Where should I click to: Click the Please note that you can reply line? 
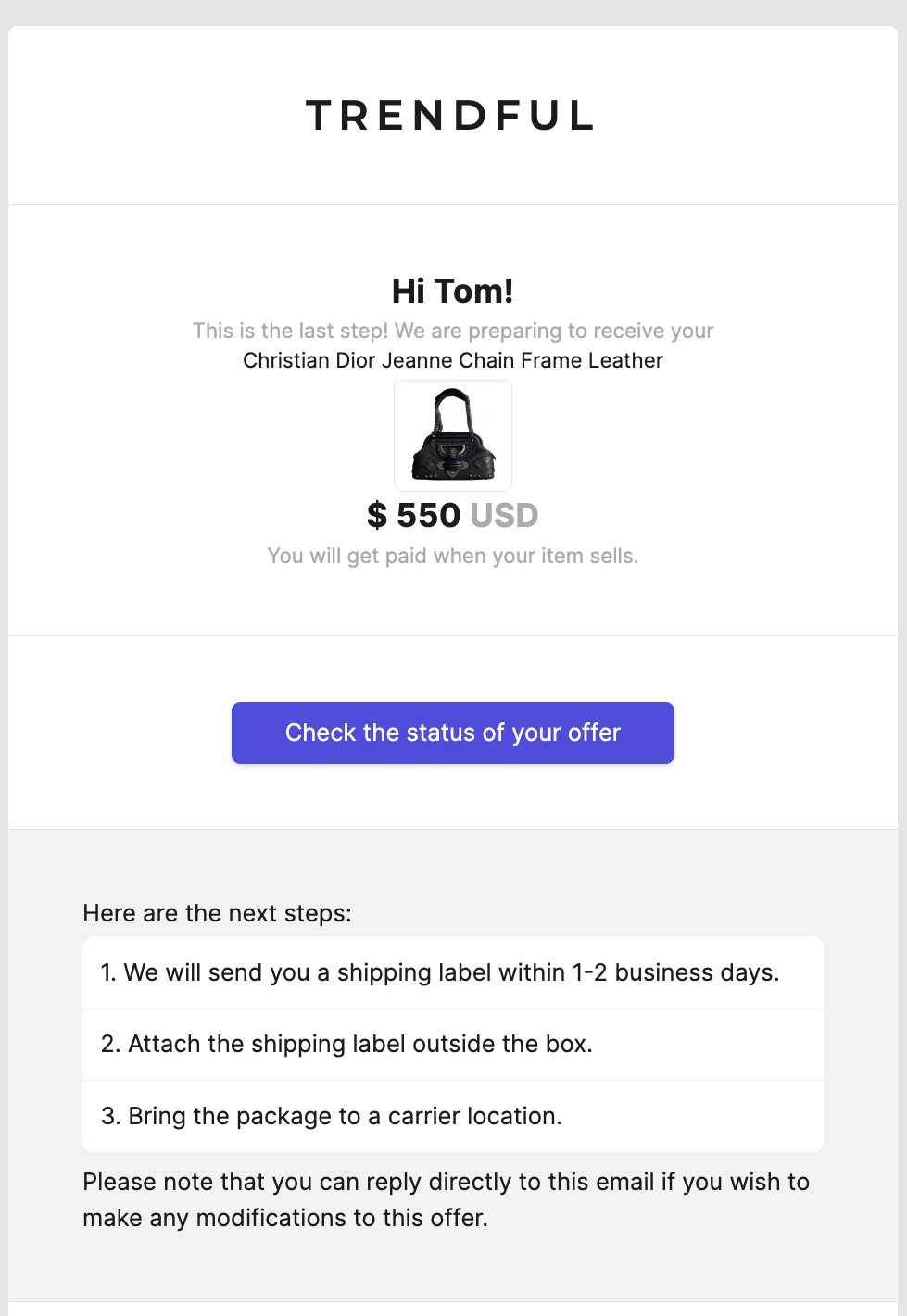(x=446, y=1182)
